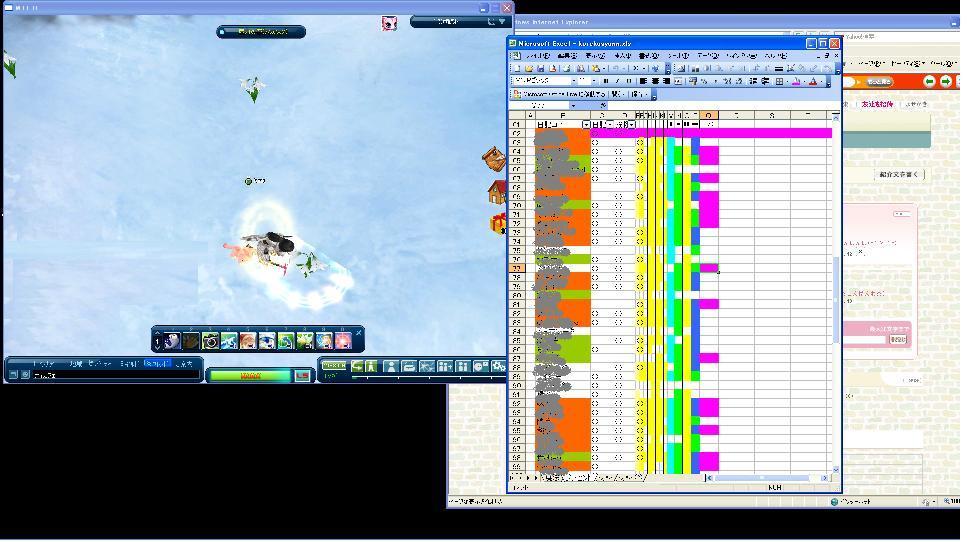Open the Data menu in Excel
Screen dimensions: 967x542
pyautogui.click(x=707, y=55)
